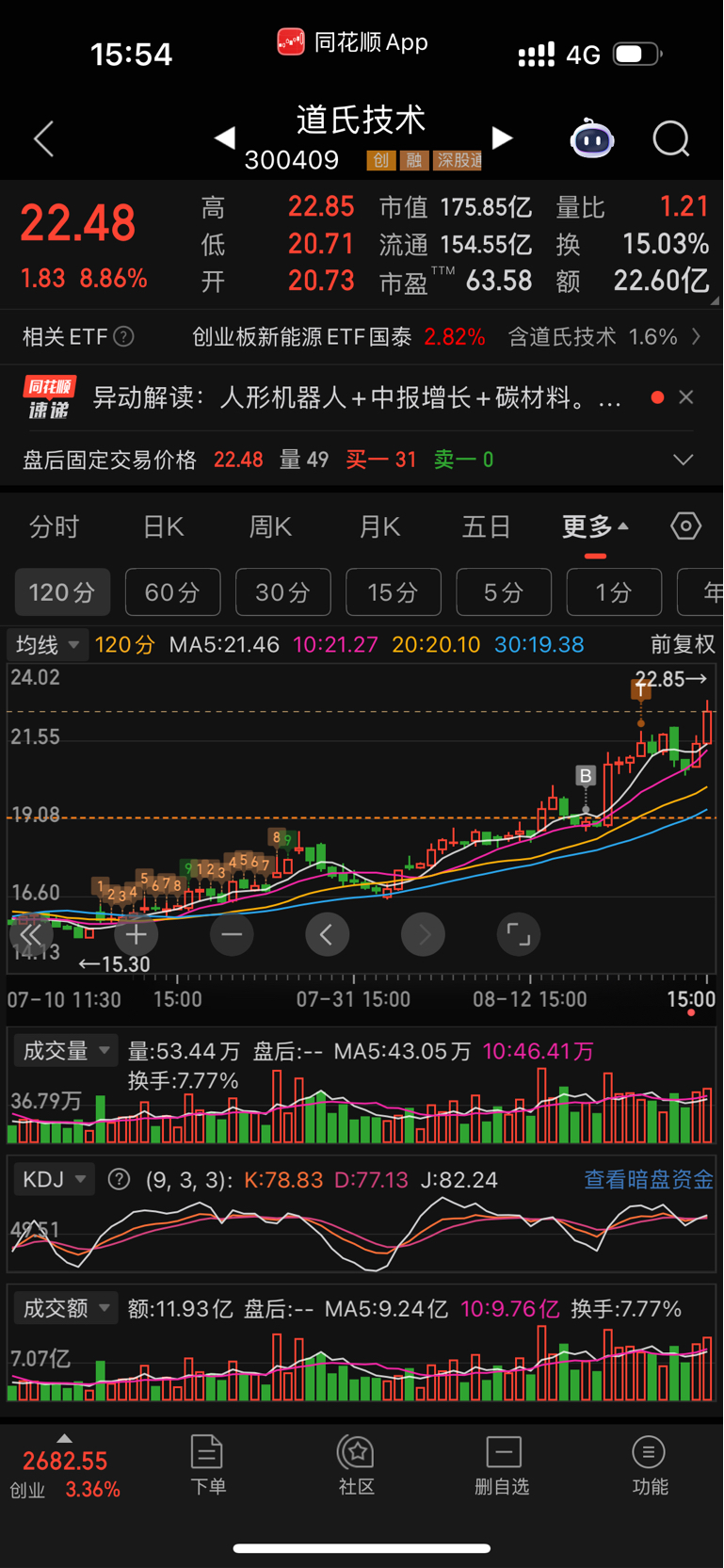Open the 均线 indicator dropdown
Image resolution: width=724 pixels, height=1568 pixels.
click(x=47, y=645)
